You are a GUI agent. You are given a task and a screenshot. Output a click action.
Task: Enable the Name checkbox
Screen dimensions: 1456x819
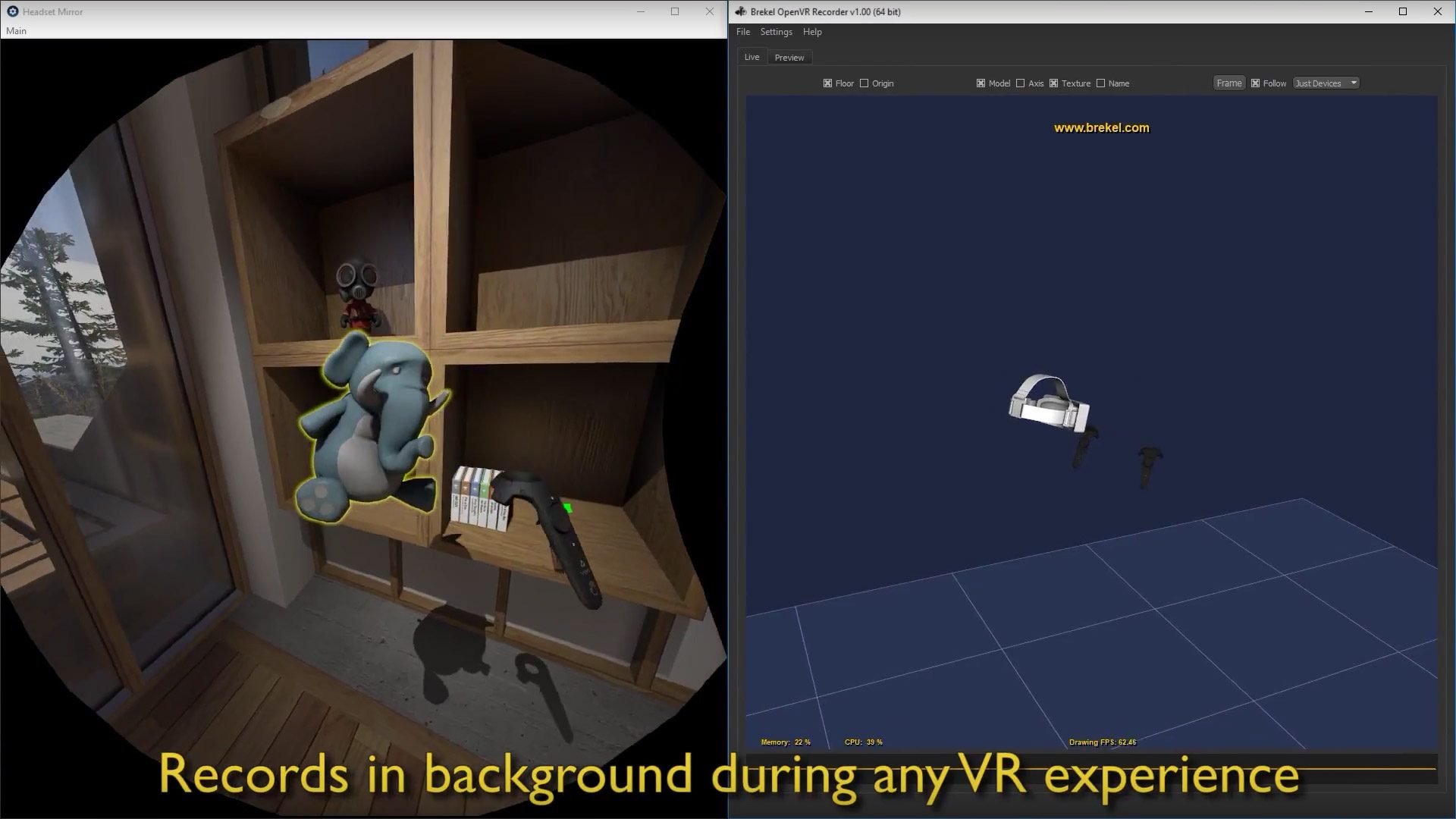pyautogui.click(x=1101, y=83)
